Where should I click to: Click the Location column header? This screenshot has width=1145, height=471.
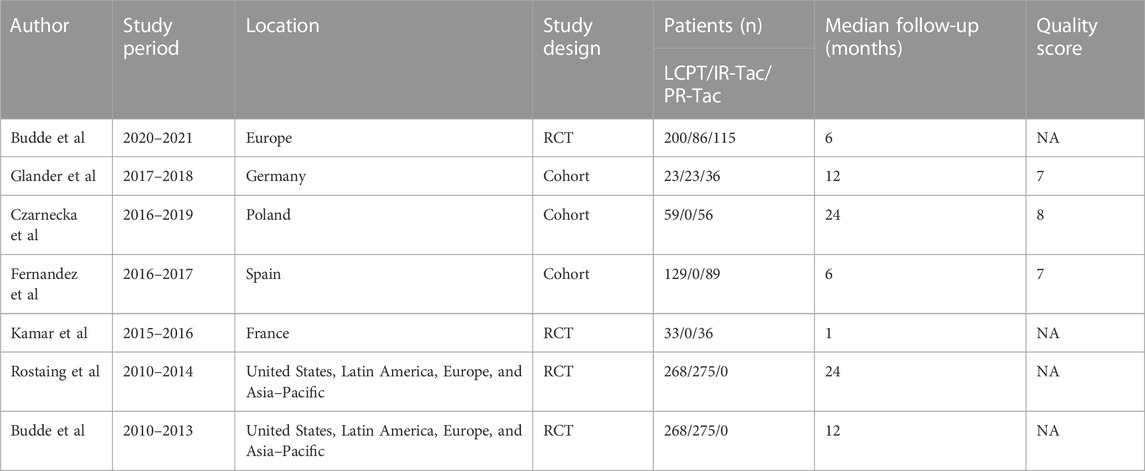tap(283, 26)
